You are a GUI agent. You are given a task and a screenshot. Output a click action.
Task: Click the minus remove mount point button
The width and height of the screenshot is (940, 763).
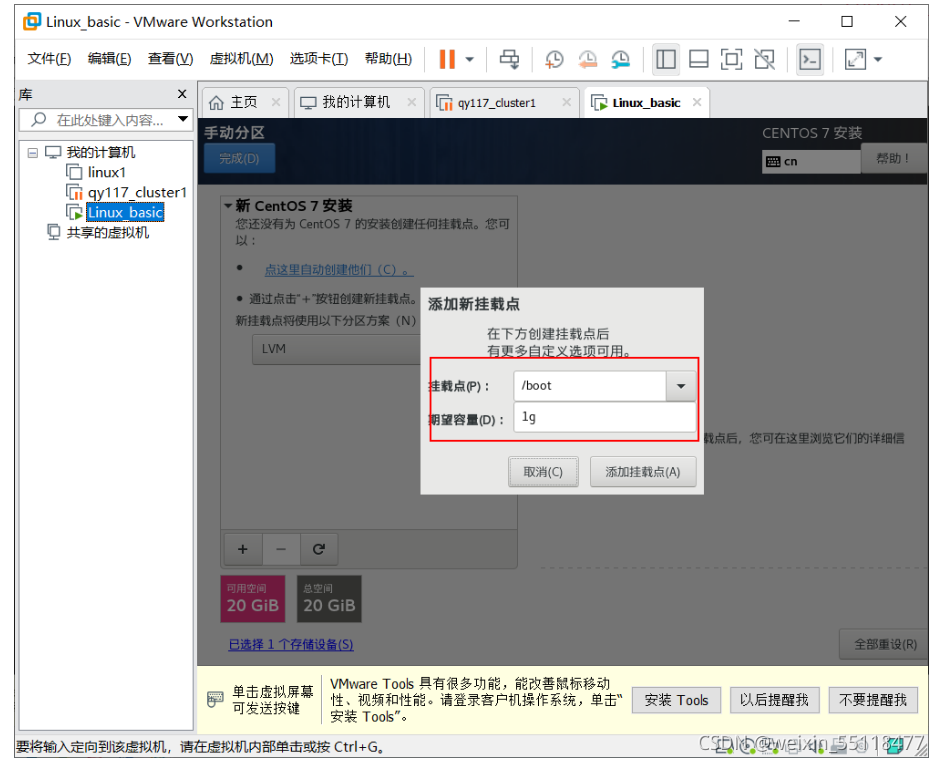(281, 549)
